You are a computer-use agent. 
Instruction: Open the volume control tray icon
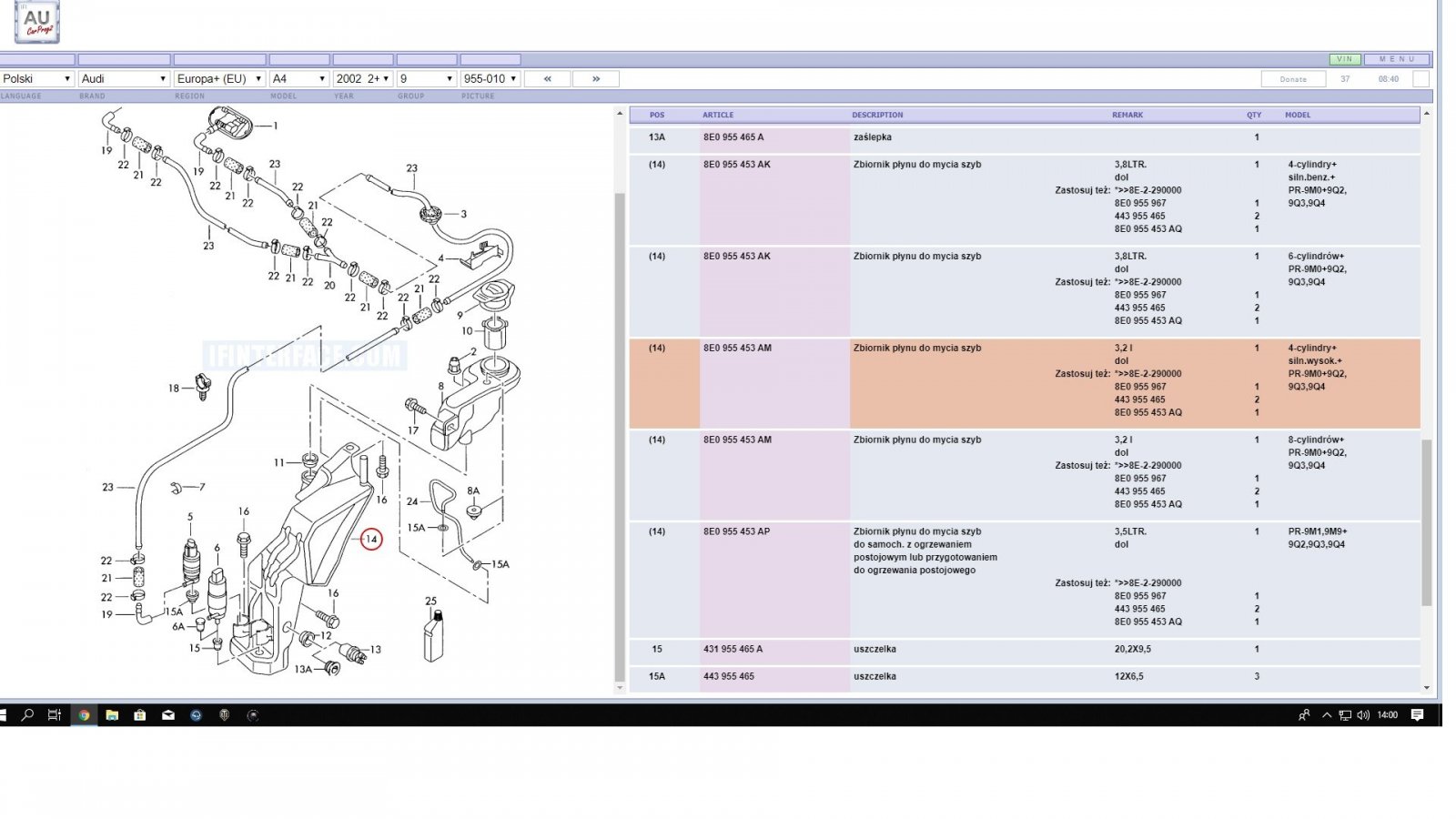(1363, 715)
